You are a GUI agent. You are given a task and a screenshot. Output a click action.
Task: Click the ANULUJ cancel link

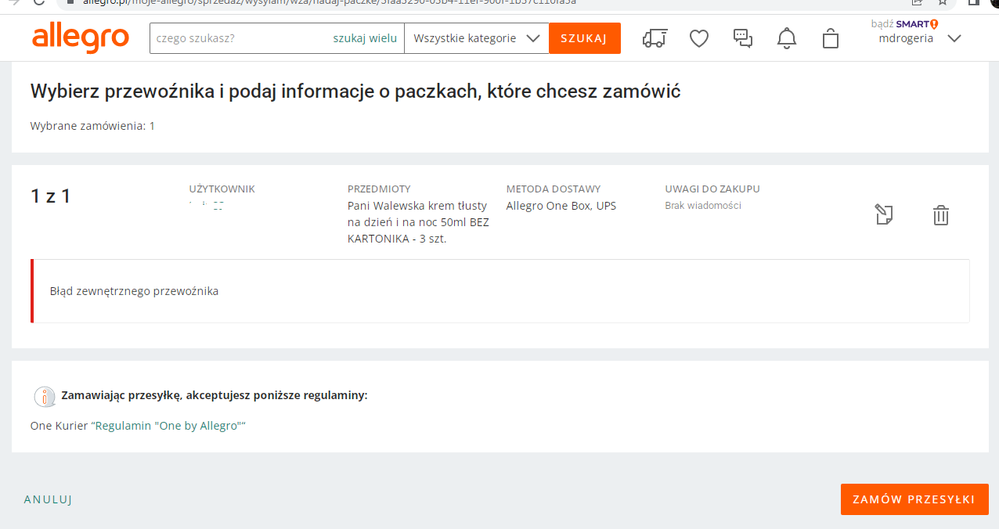tap(48, 499)
